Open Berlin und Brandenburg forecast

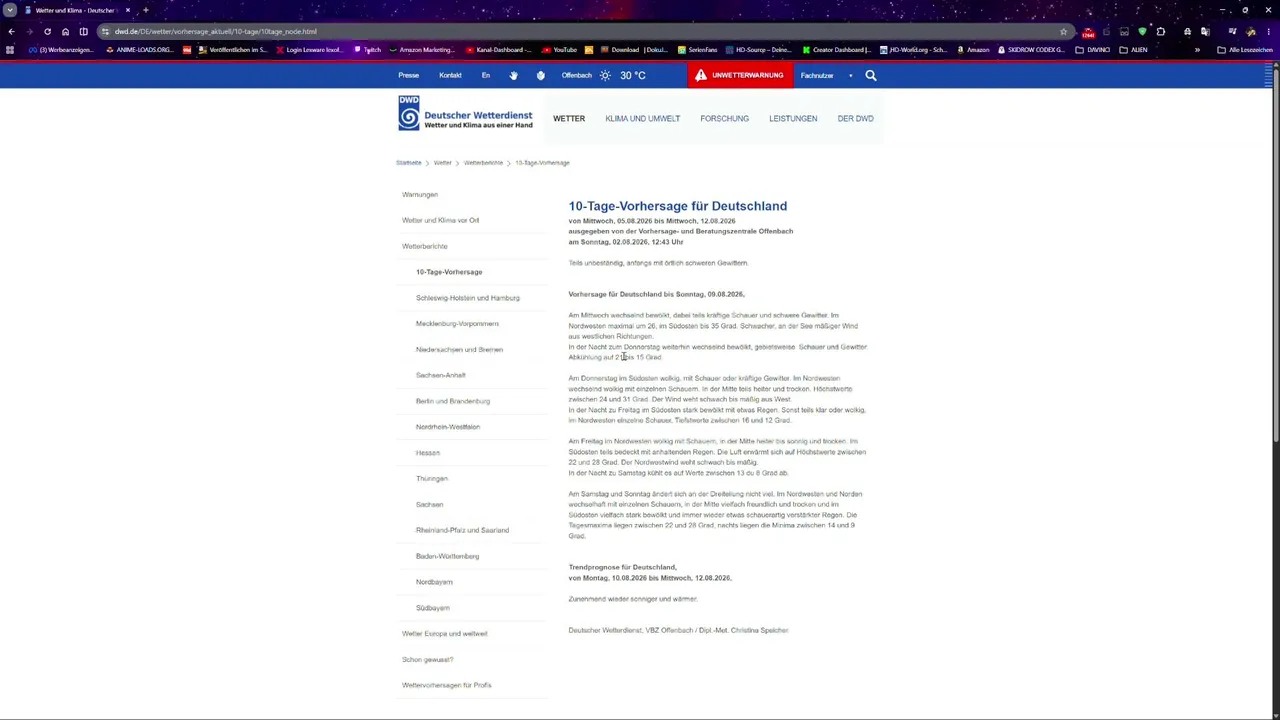point(453,401)
